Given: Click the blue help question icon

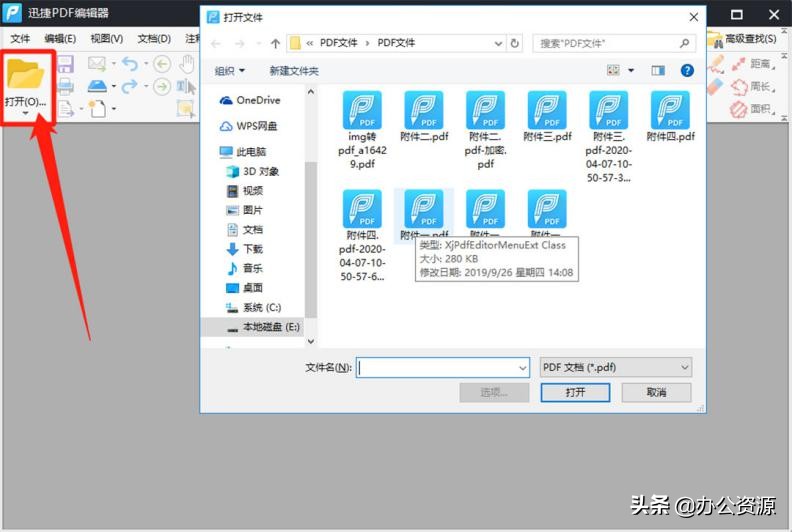Looking at the screenshot, I should 687,71.
